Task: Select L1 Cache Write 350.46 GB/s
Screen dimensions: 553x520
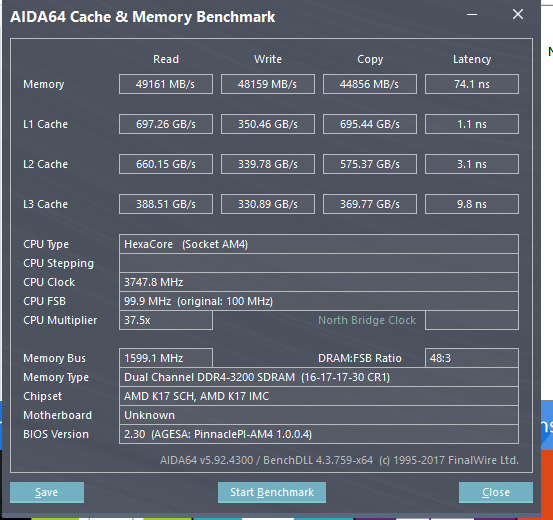Action: 268,124
